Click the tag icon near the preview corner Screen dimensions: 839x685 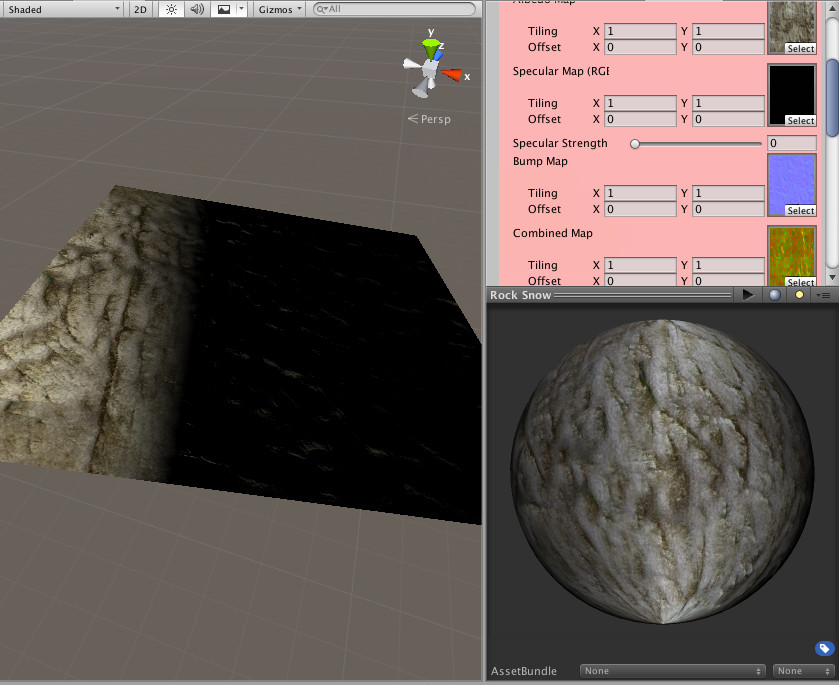tap(824, 648)
